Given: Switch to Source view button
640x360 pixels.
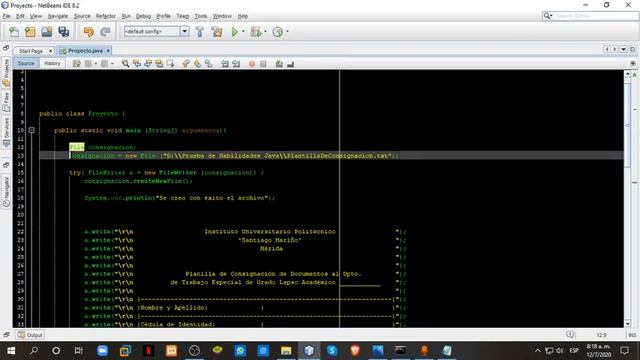Looking at the screenshot, I should coord(26,63).
